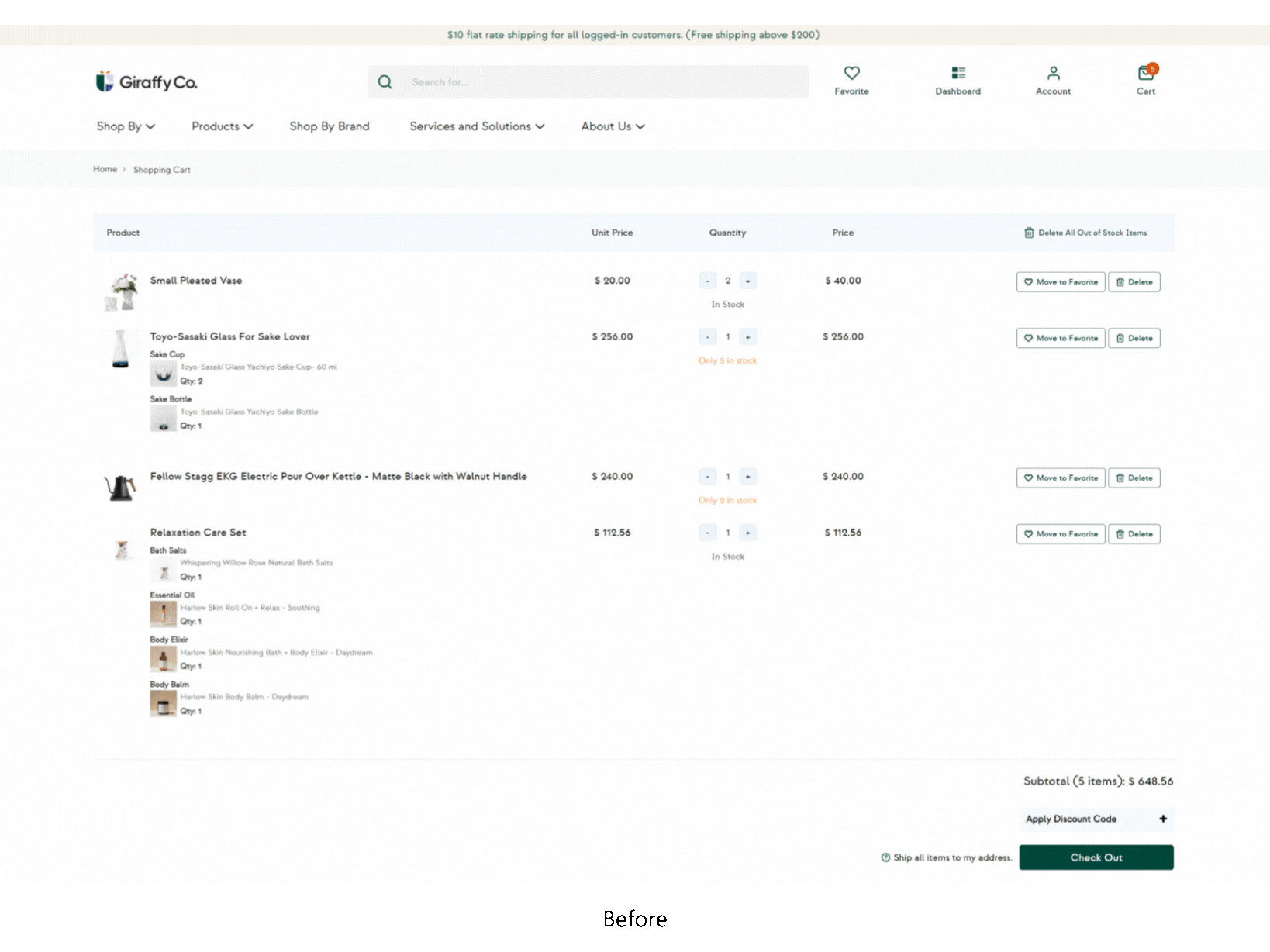This screenshot has height=952, width=1270.
Task: Click the trash icon for Delete All Out of Stock
Action: click(x=1029, y=233)
